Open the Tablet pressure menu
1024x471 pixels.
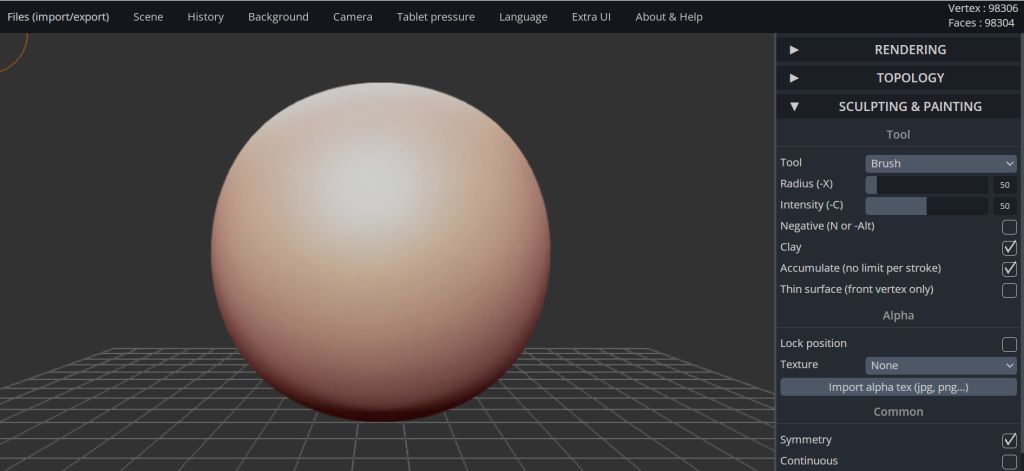[x=435, y=17]
